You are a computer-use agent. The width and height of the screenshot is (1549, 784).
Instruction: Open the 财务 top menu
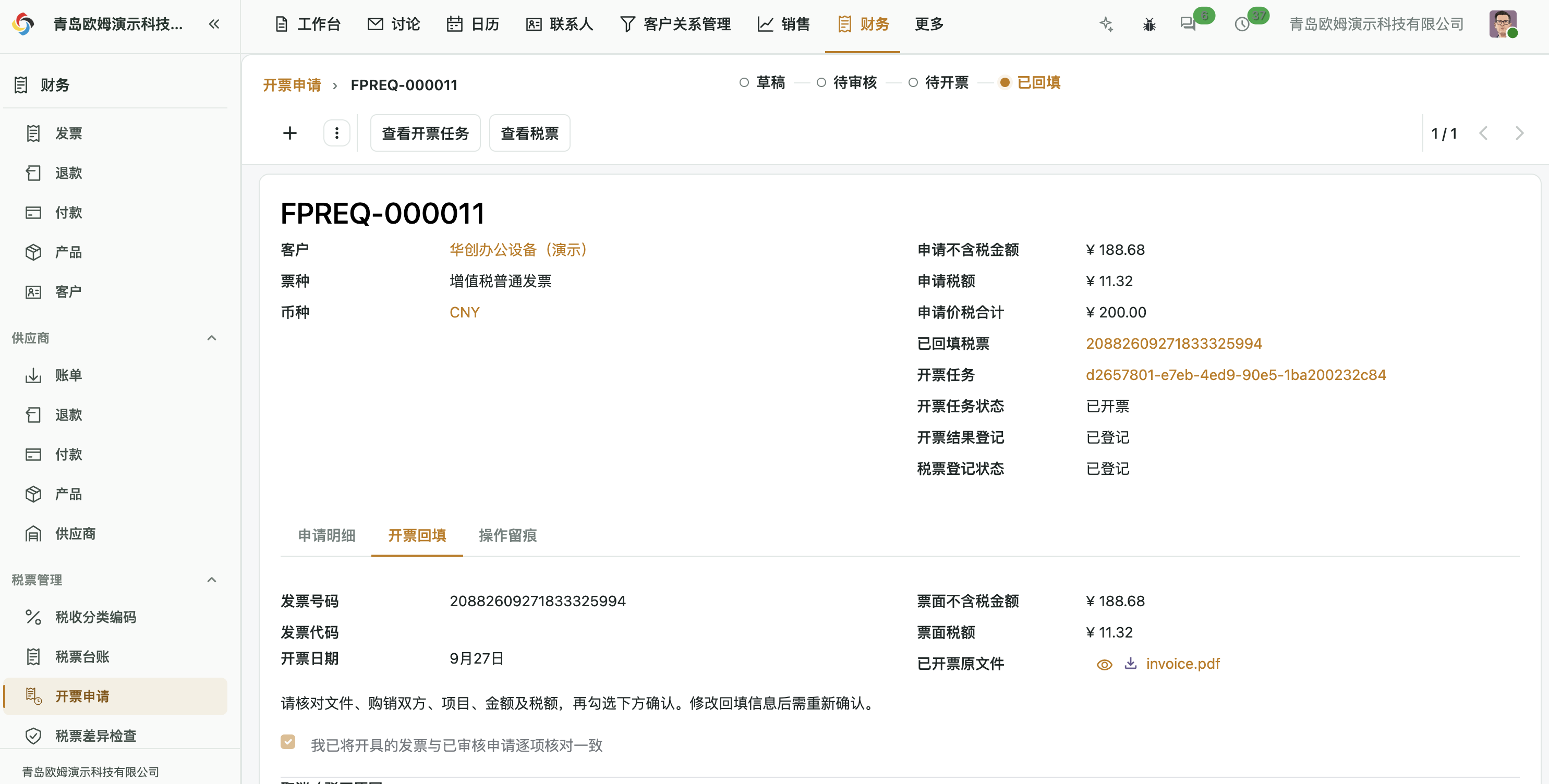[863, 24]
